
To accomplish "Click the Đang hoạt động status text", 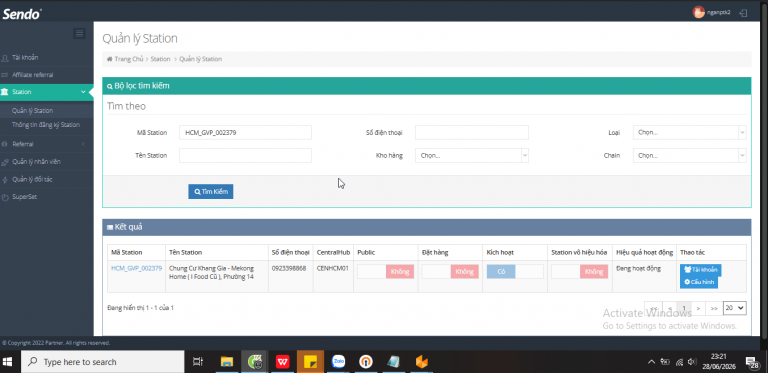I will 639,268.
